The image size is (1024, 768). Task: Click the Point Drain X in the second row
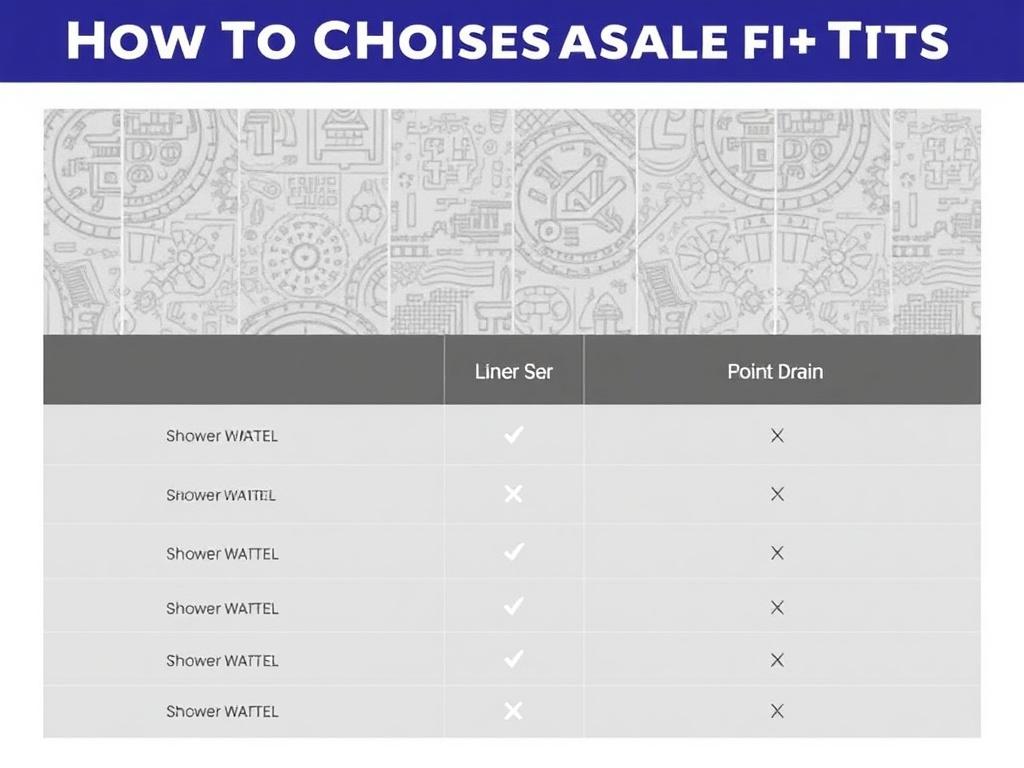click(x=777, y=494)
